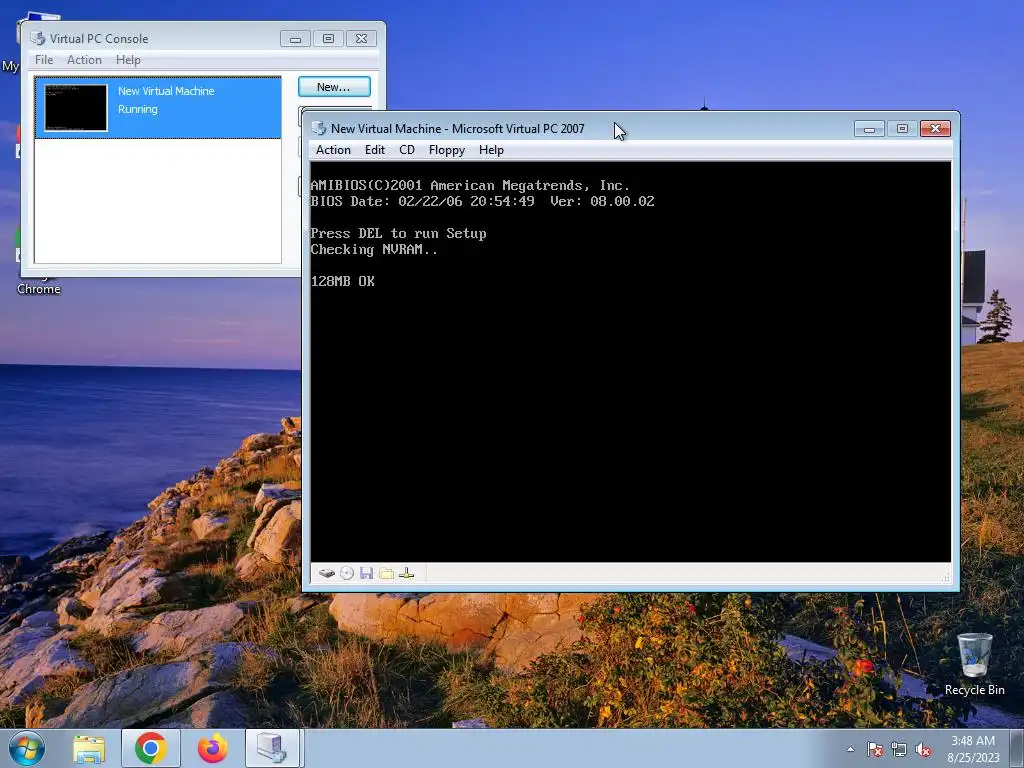Maximize the New Virtual Machine window

902,129
